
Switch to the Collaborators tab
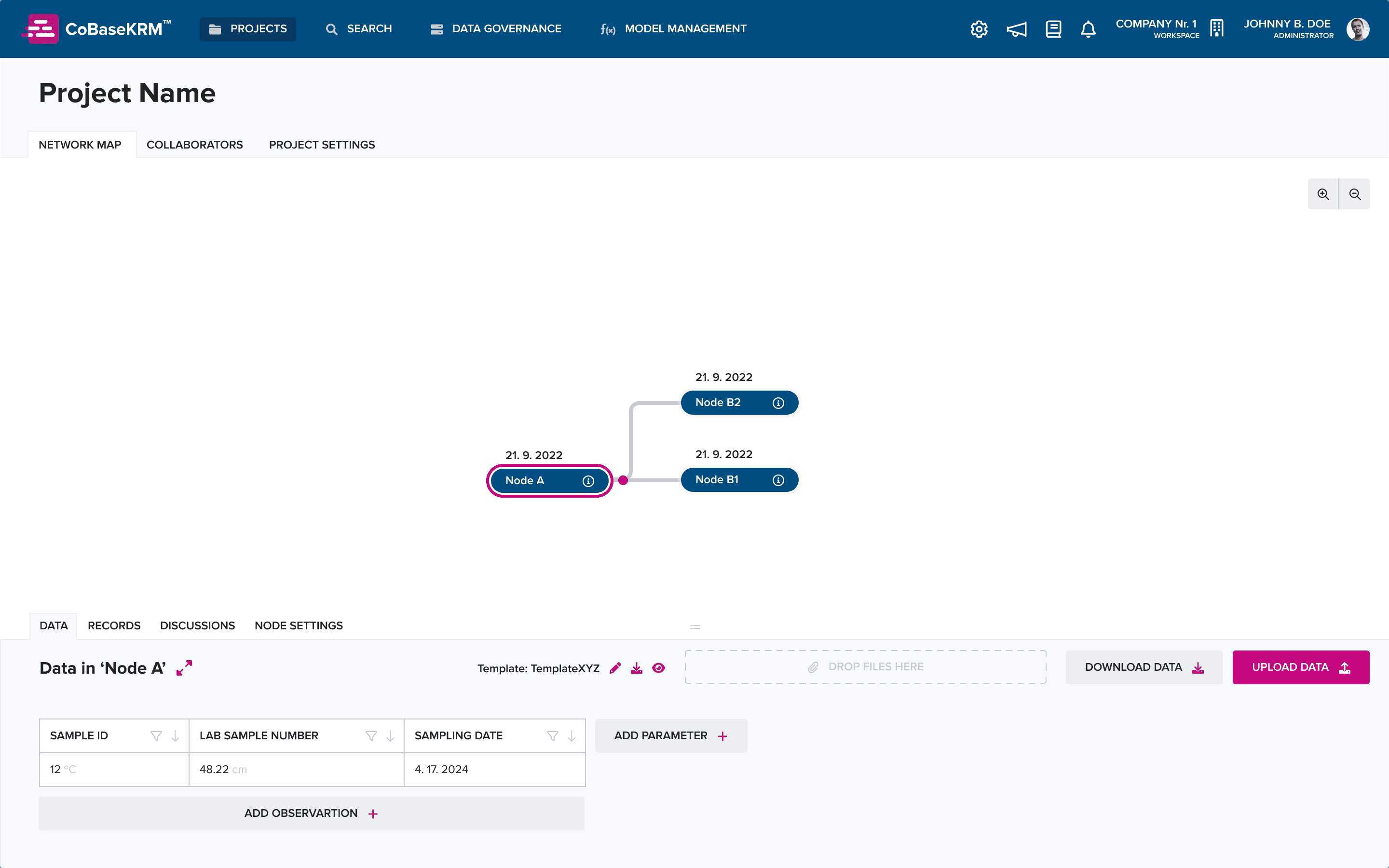[194, 145]
